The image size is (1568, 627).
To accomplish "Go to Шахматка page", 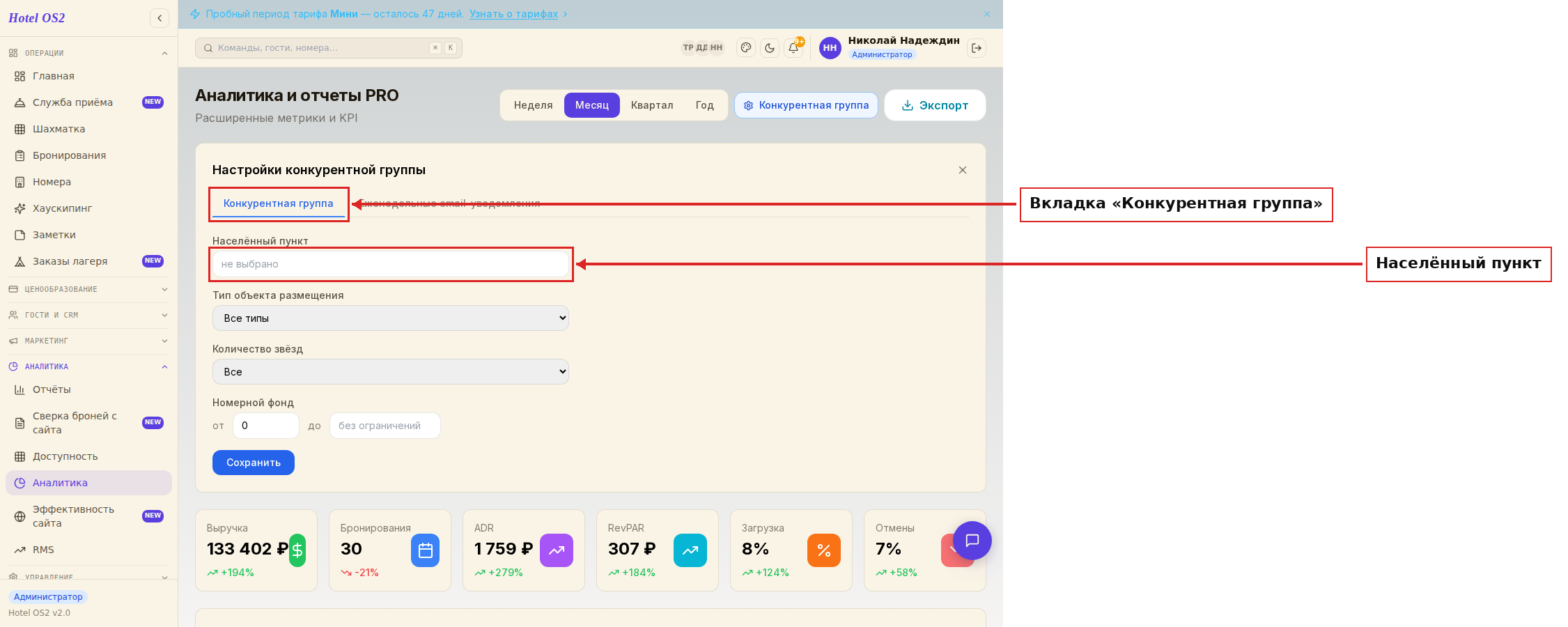I will [x=88, y=129].
